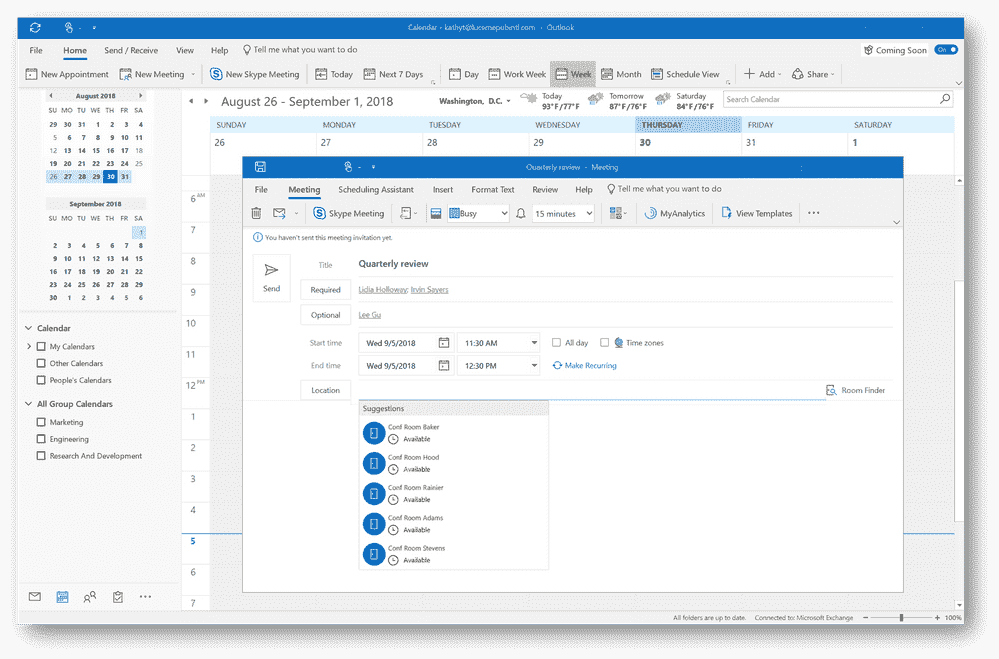This screenshot has height=659, width=999.
Task: Switch calendar to Work Week view
Action: click(517, 75)
